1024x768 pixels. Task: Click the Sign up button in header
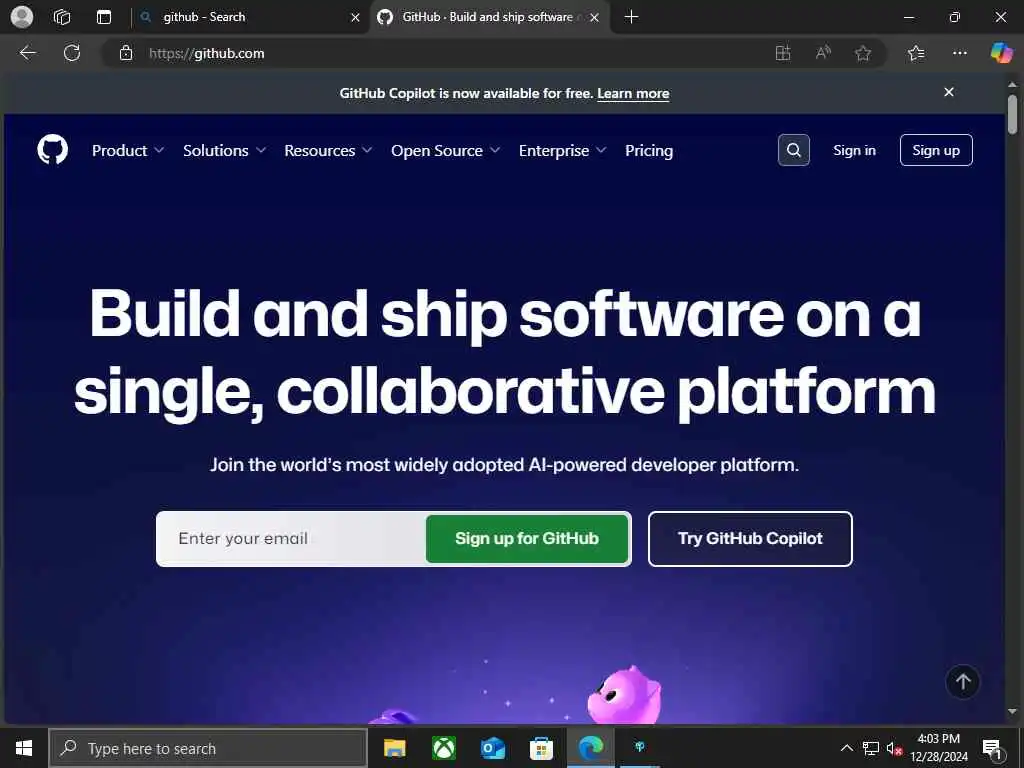[936, 150]
